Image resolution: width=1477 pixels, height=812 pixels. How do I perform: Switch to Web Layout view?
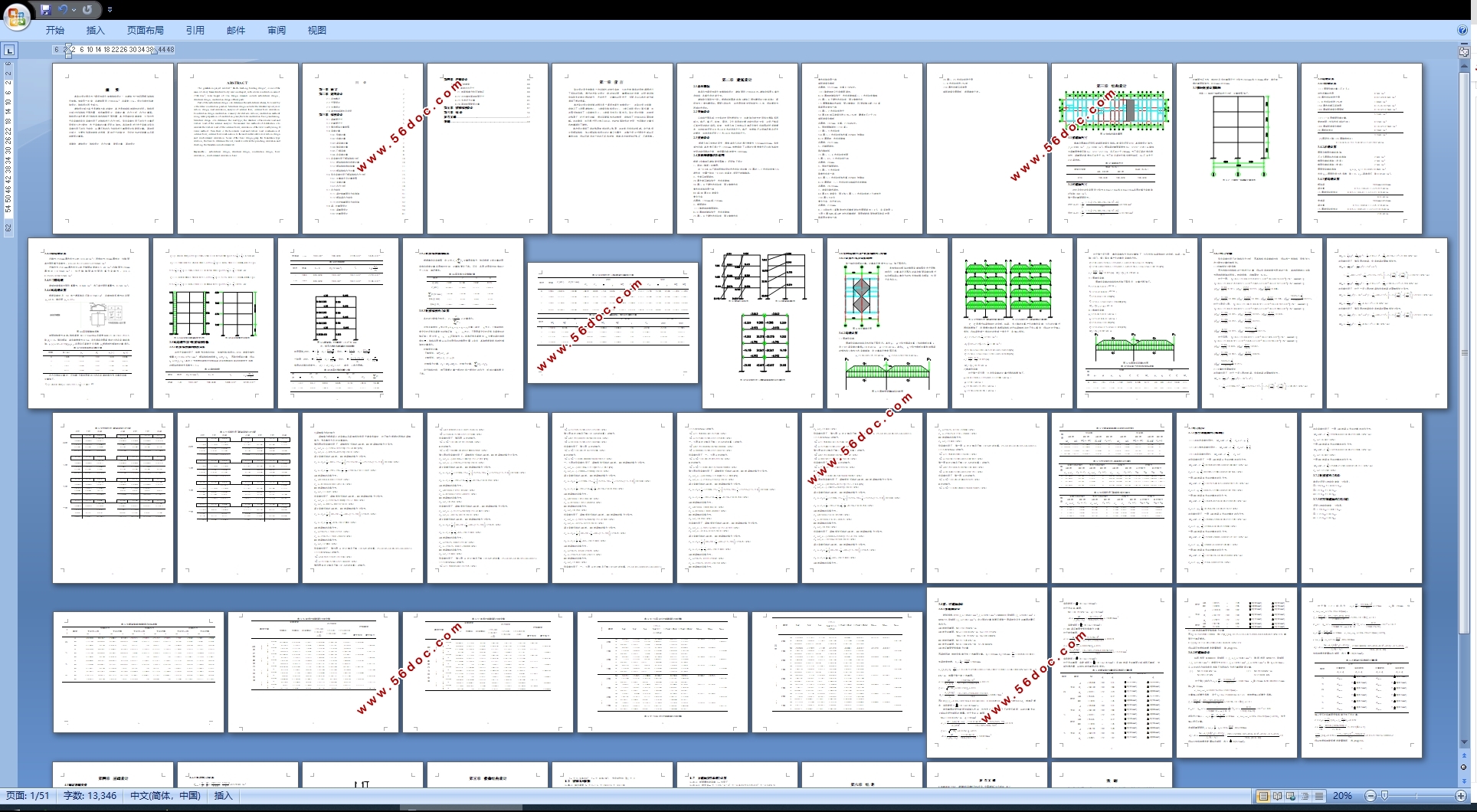(x=1291, y=796)
